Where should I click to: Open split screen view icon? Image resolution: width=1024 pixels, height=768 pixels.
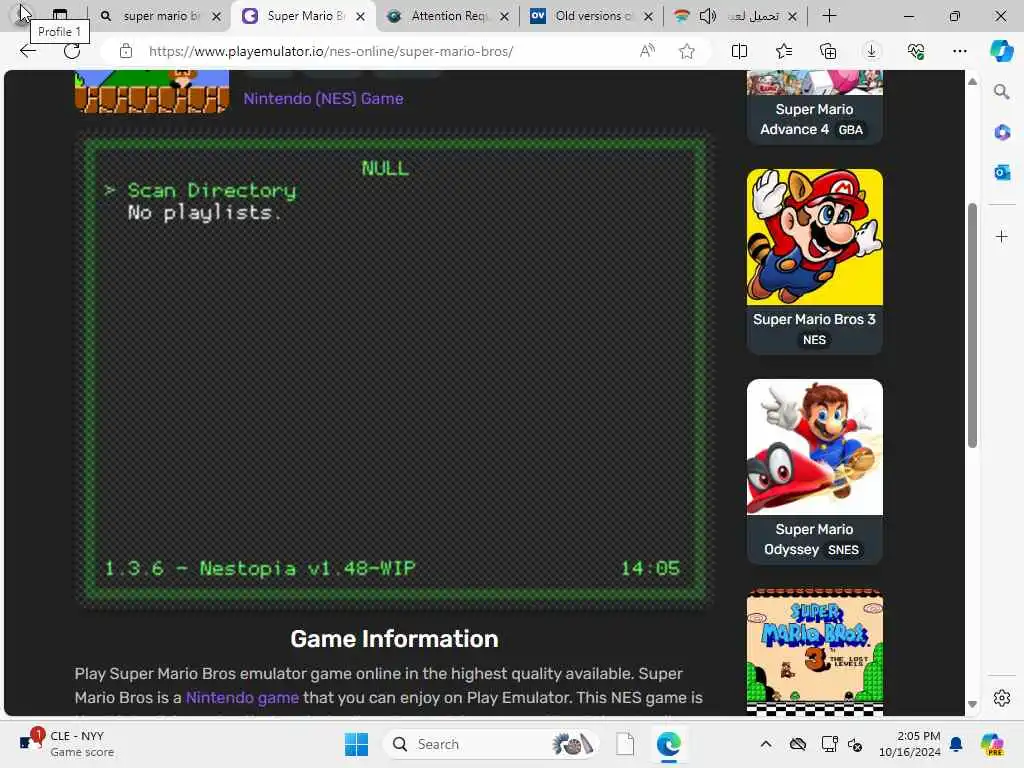tap(739, 51)
